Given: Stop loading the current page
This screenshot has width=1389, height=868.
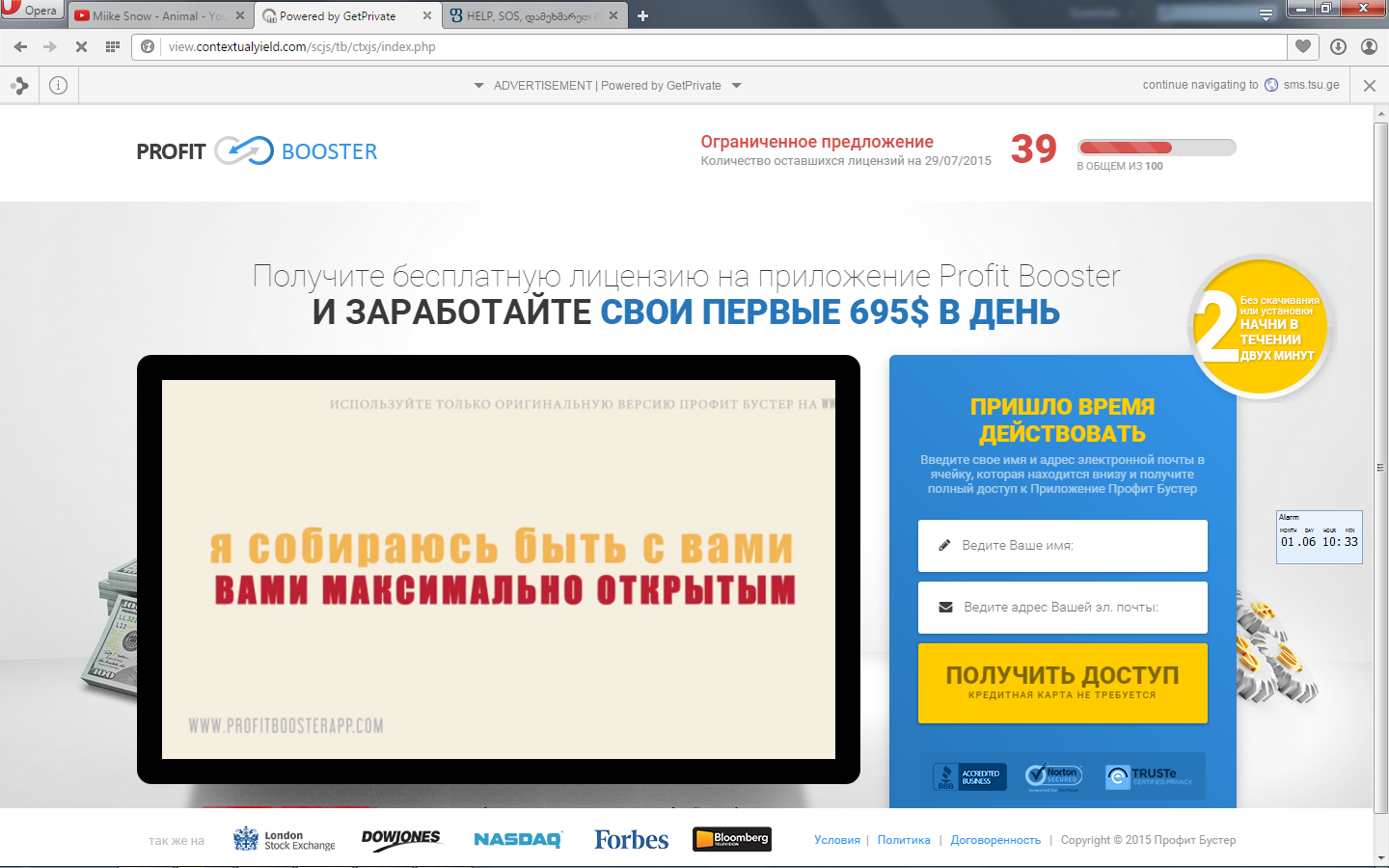Looking at the screenshot, I should [x=81, y=46].
